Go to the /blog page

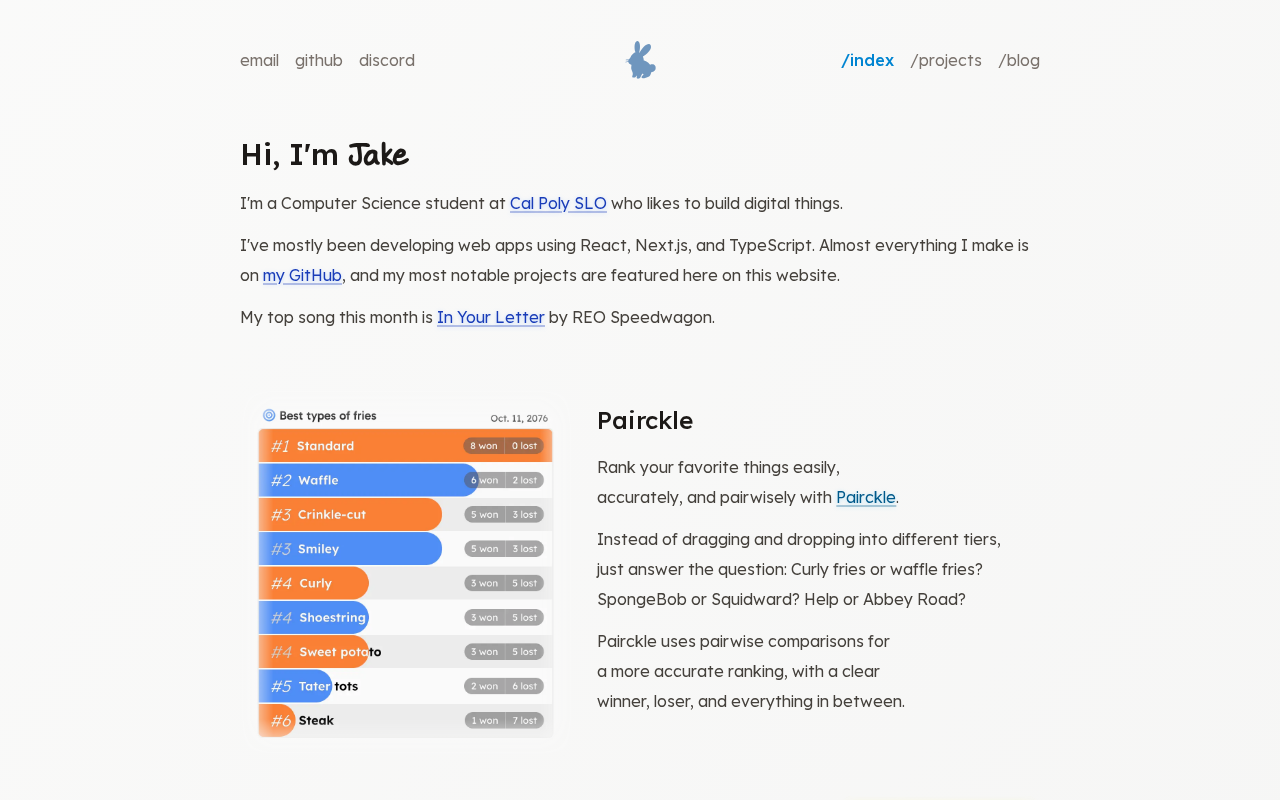[1019, 60]
